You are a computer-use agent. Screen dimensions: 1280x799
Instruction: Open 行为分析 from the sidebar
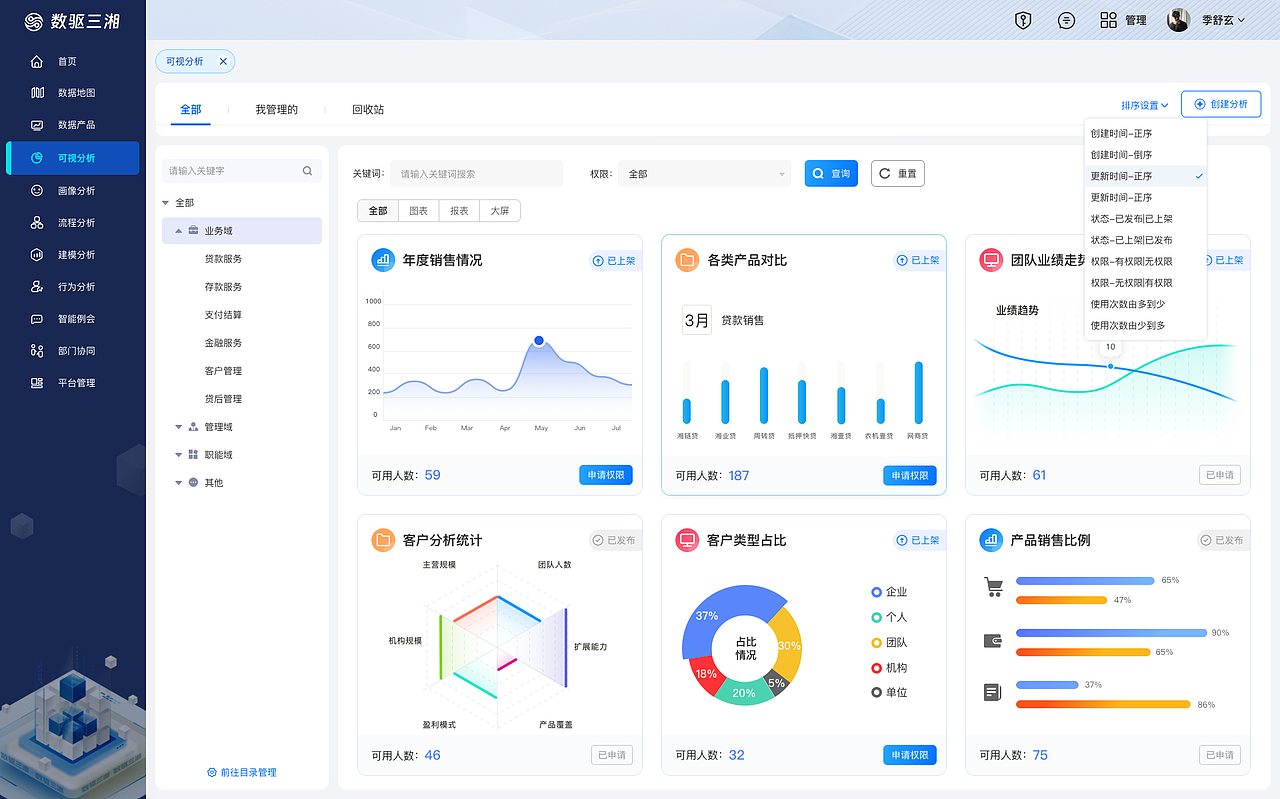pyautogui.click(x=35, y=286)
